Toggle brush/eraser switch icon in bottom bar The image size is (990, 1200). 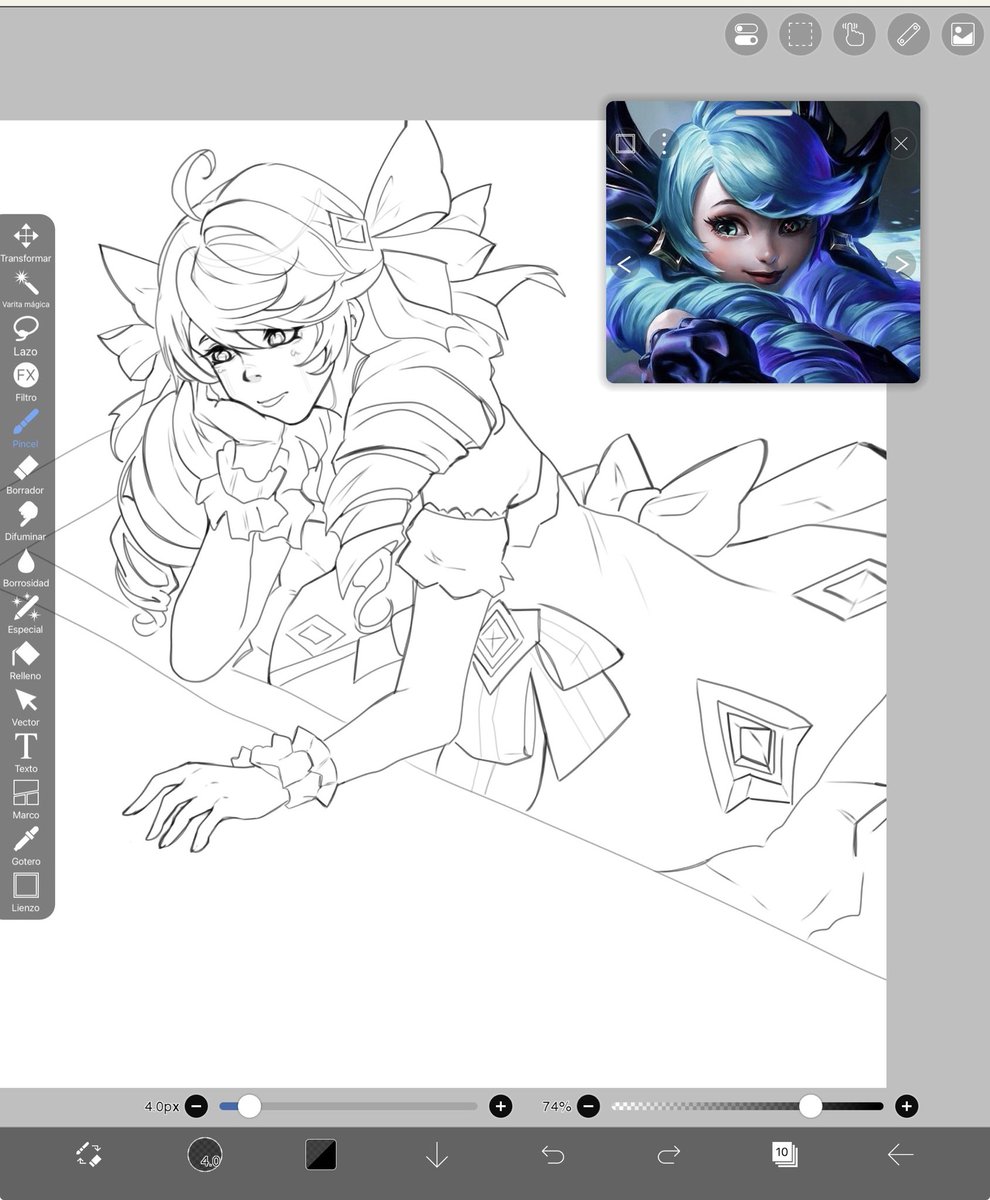[89, 1155]
